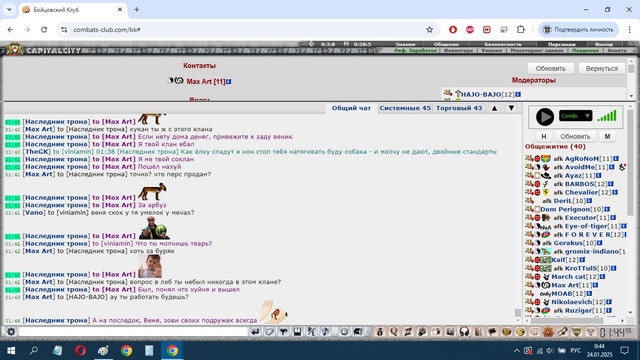Open the Инвентарь submenu link
Image resolution: width=640 pixels, height=360 pixels.
coord(458,51)
